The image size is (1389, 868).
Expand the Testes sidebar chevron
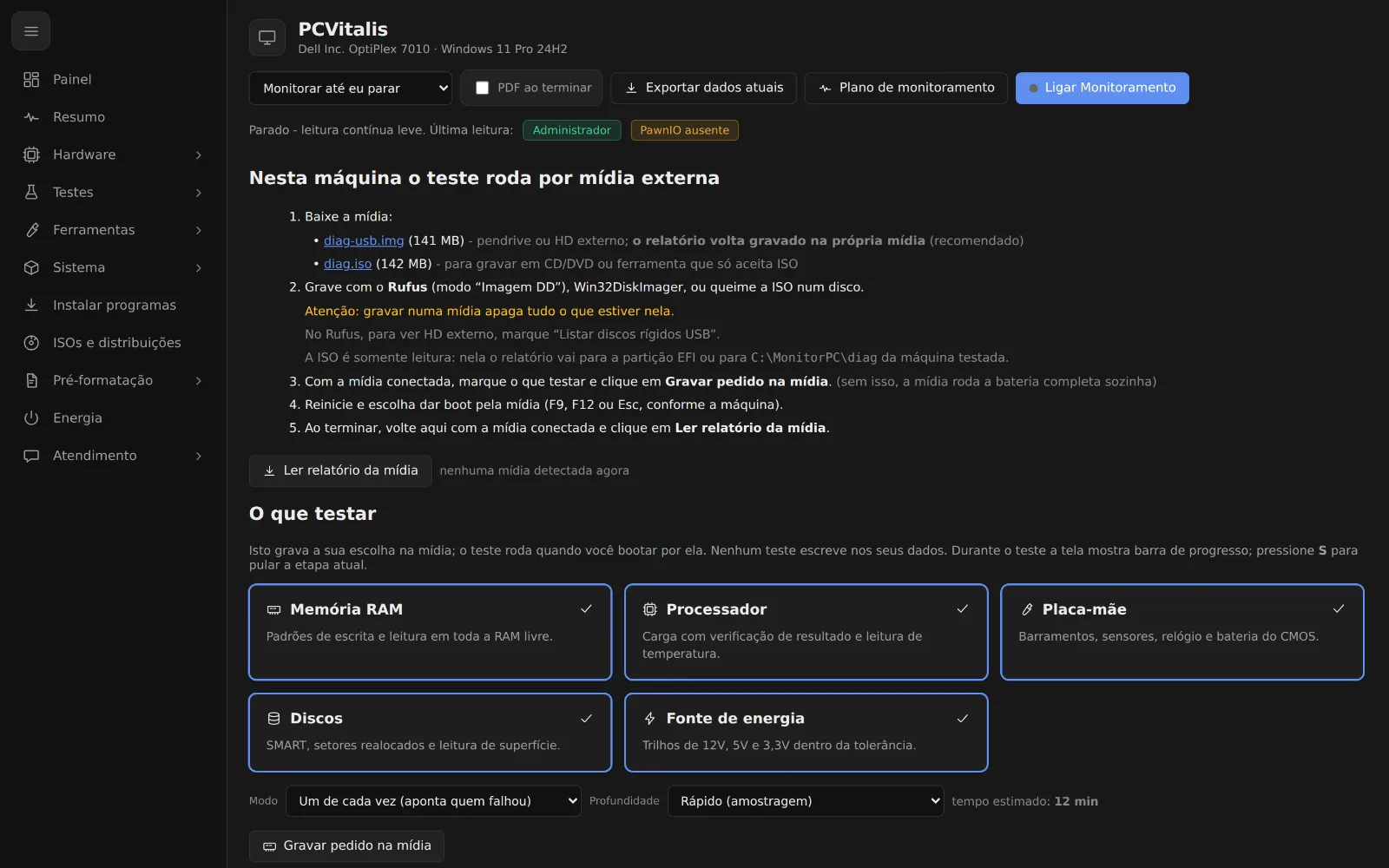click(199, 193)
